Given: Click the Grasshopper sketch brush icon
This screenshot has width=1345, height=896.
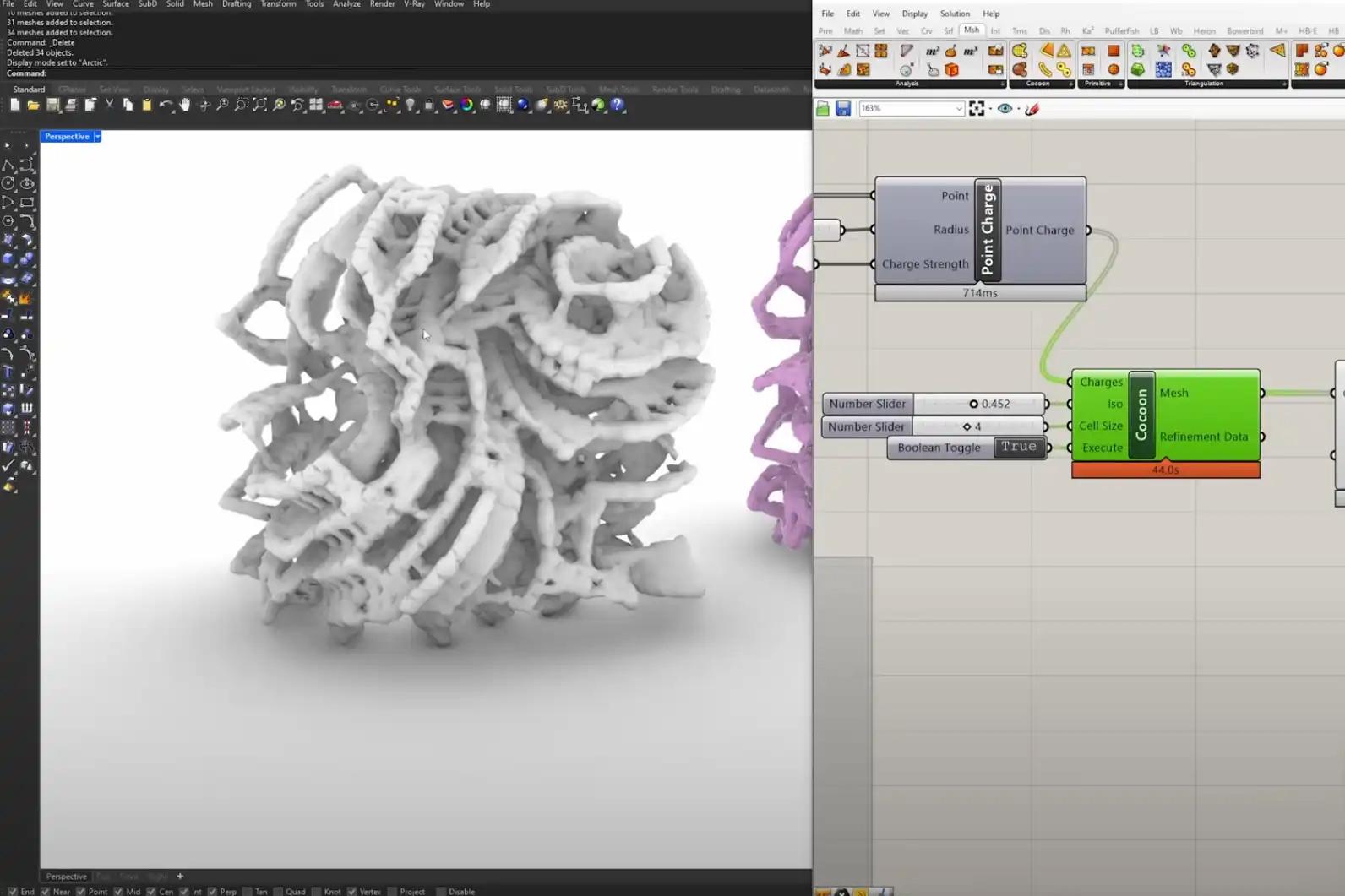Looking at the screenshot, I should (1032, 109).
